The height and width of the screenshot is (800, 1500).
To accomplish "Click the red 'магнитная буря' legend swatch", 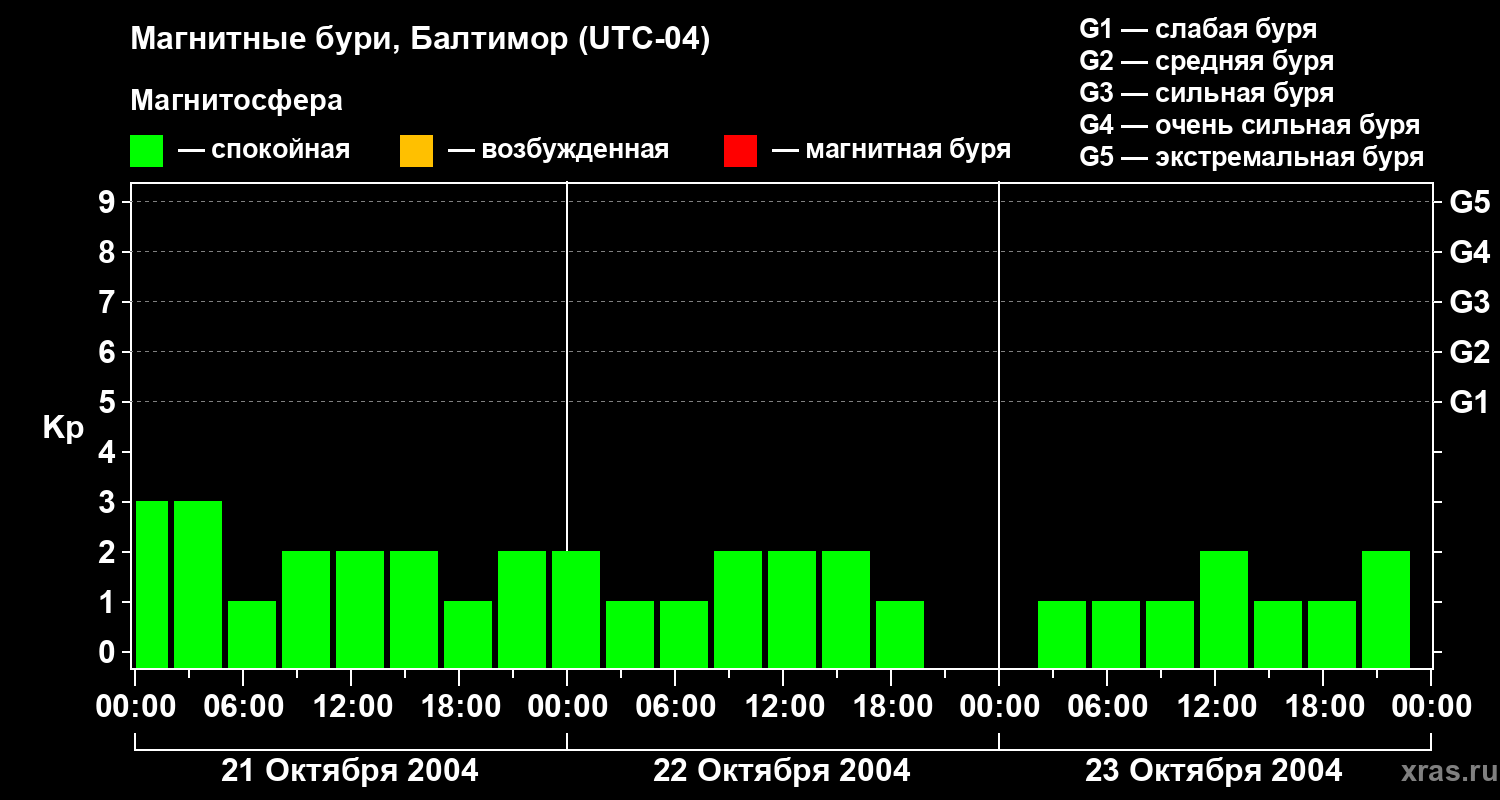I will coord(740,151).
